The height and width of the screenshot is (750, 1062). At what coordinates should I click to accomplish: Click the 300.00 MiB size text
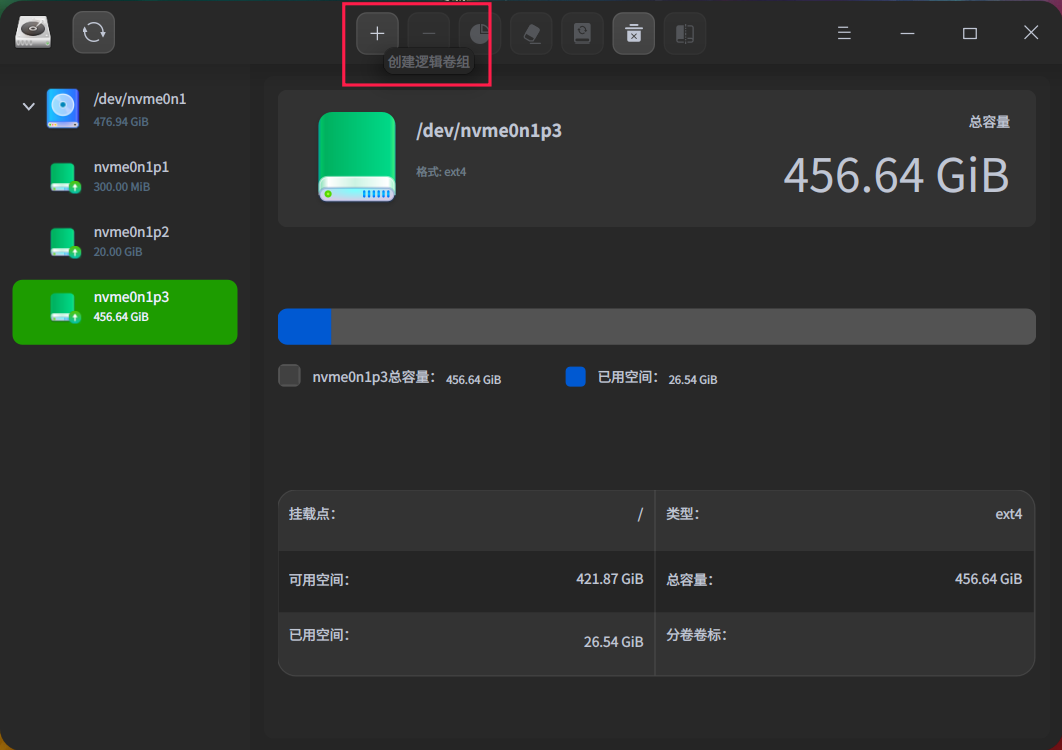pos(122,187)
